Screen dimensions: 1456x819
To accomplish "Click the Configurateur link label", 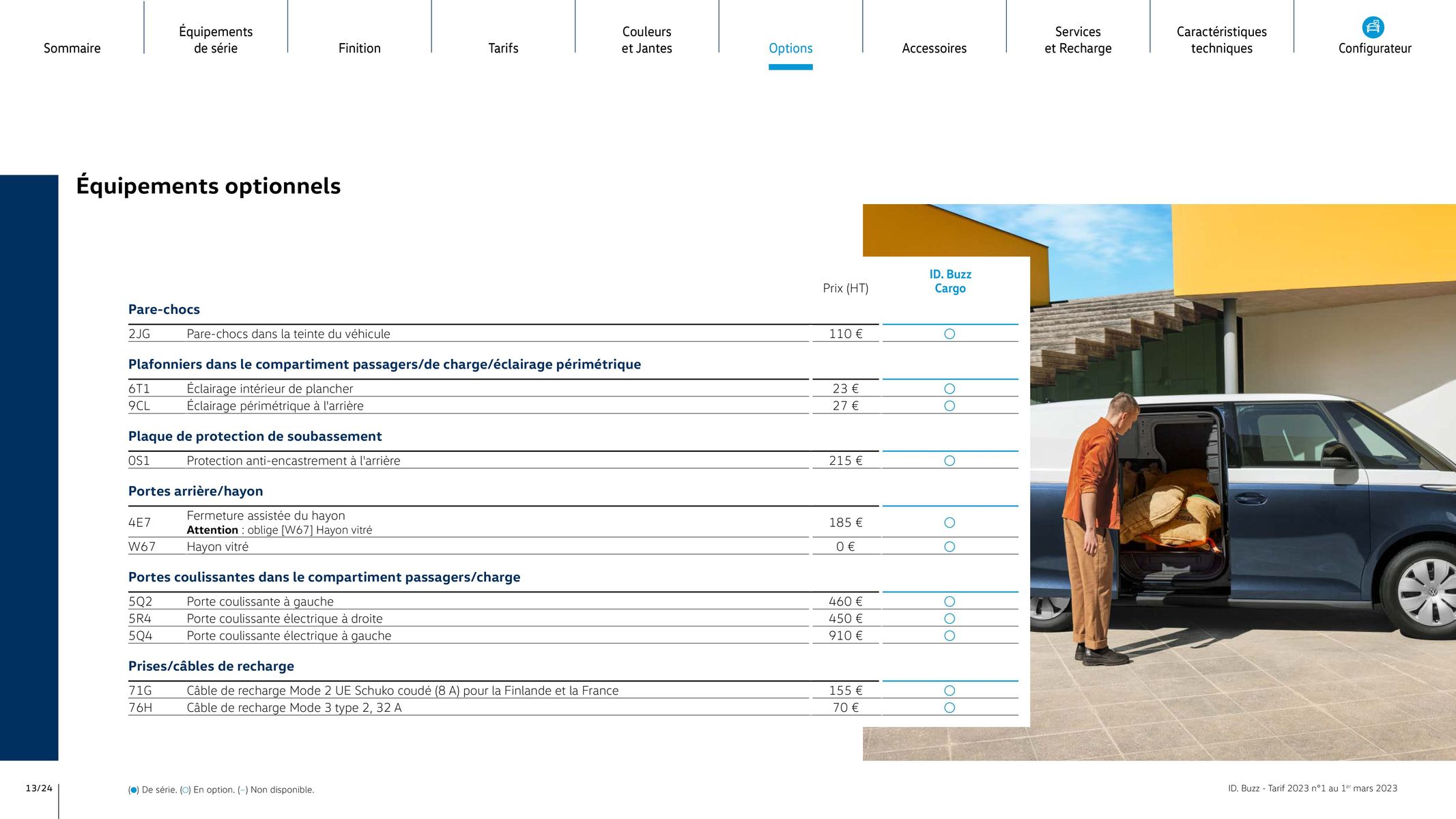I will pos(1375,48).
